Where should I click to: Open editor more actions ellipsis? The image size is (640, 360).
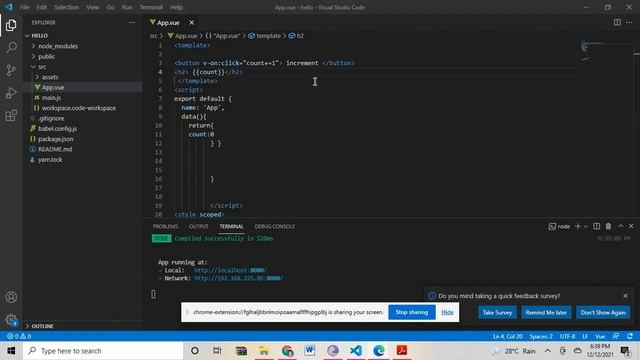tap(629, 22)
